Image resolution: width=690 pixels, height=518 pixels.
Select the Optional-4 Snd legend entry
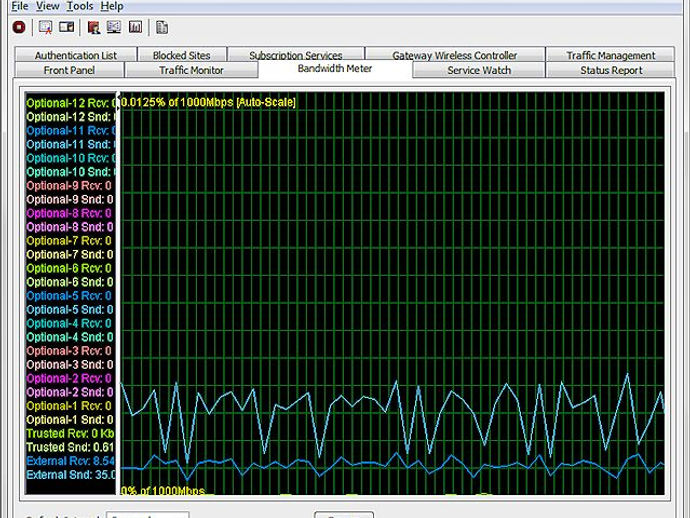(x=70, y=337)
